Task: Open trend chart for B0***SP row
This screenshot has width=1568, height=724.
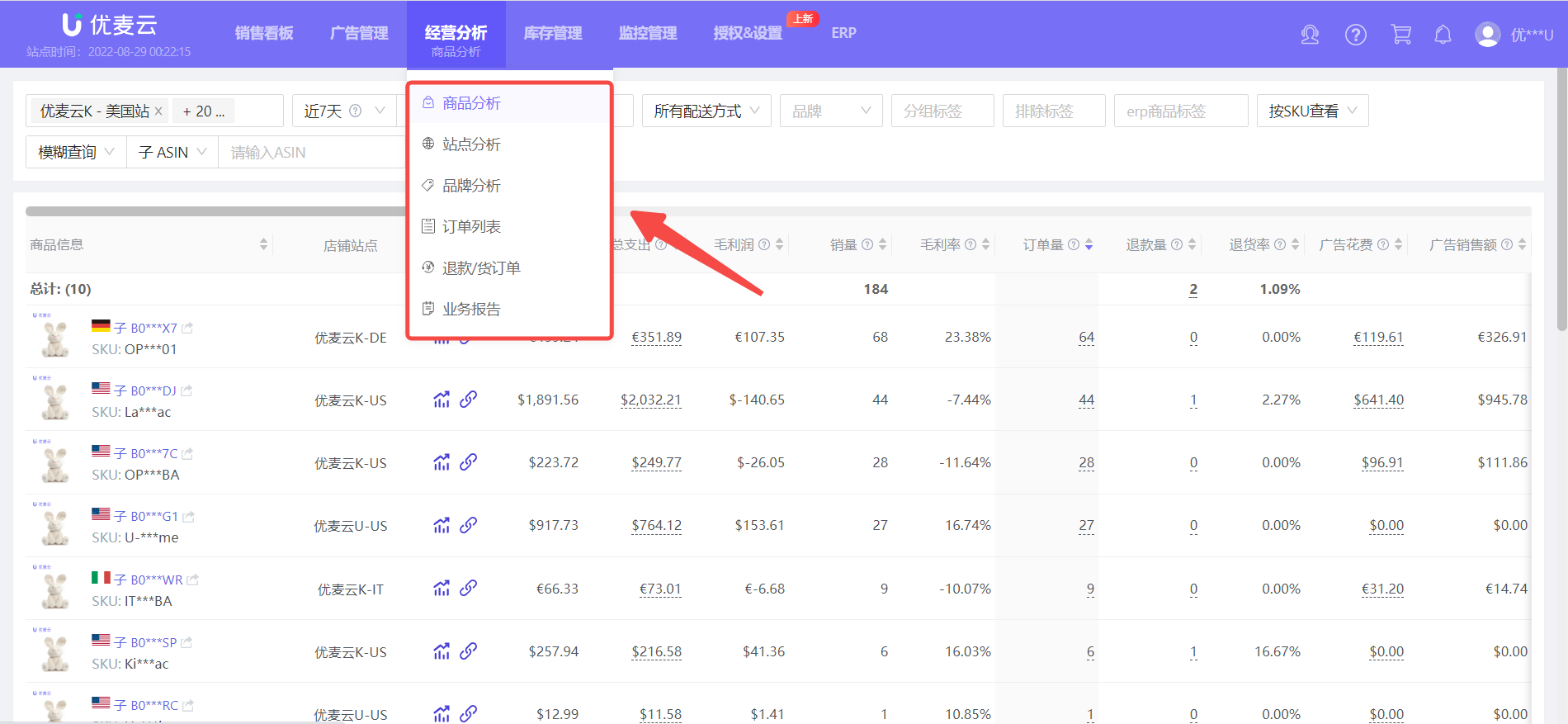Action: click(x=442, y=651)
